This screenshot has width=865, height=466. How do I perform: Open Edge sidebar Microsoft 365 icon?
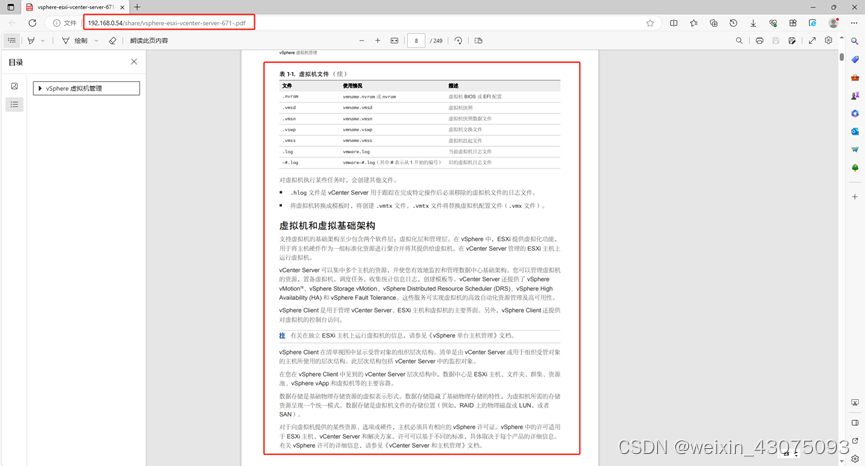pos(855,114)
